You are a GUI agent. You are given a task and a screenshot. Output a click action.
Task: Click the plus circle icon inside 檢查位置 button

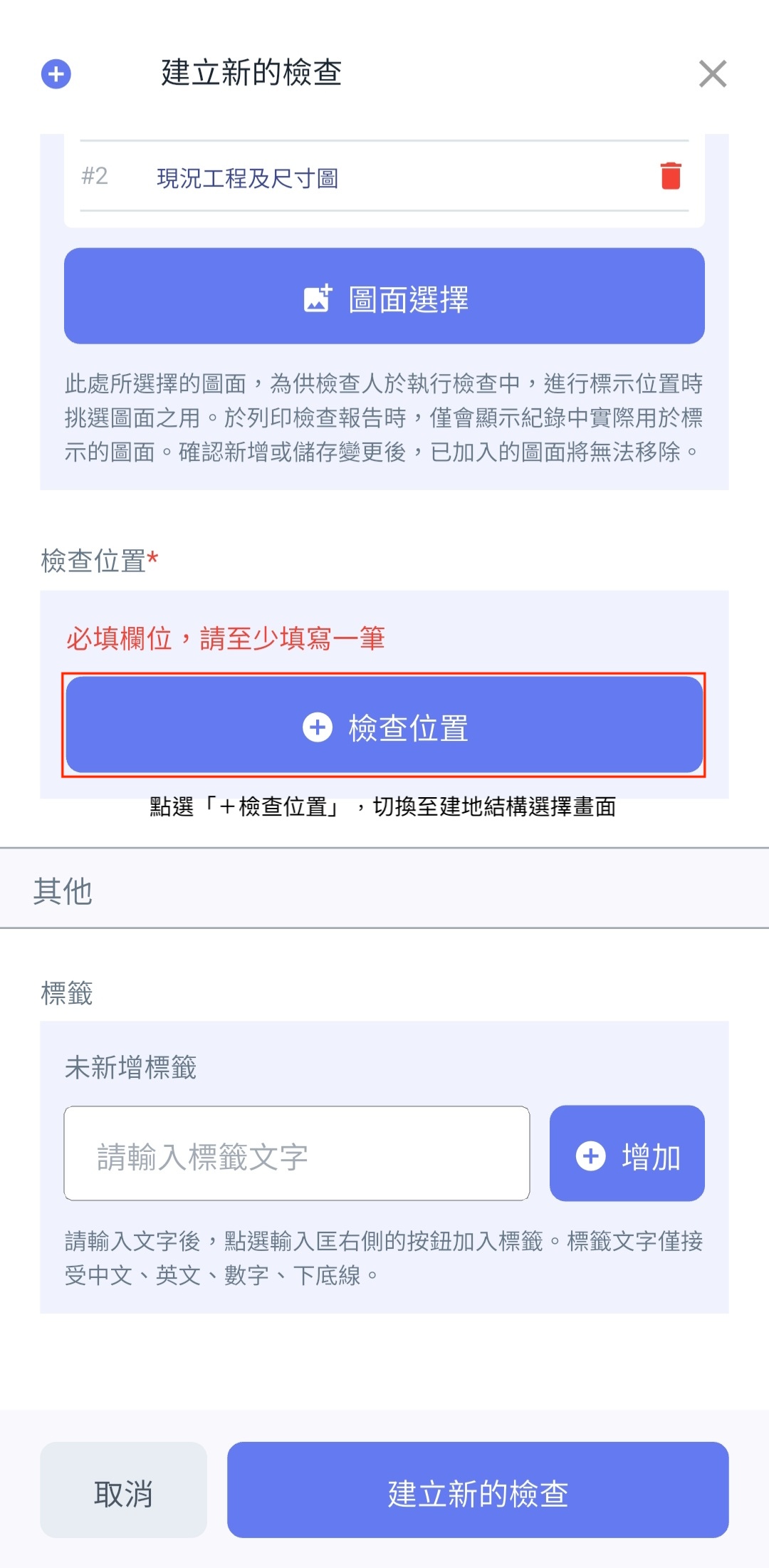[318, 727]
